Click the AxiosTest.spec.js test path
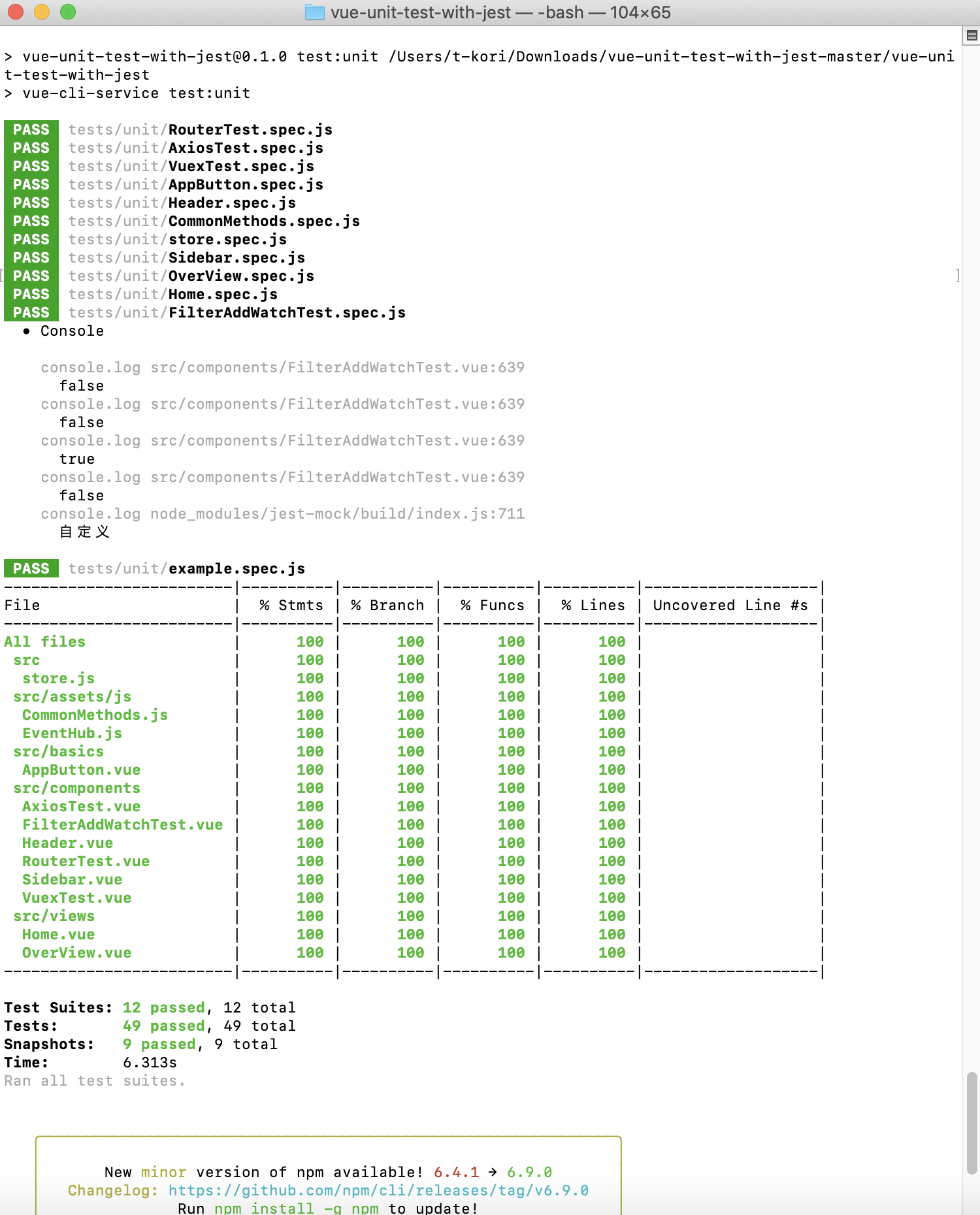This screenshot has height=1215, width=980. click(x=196, y=148)
